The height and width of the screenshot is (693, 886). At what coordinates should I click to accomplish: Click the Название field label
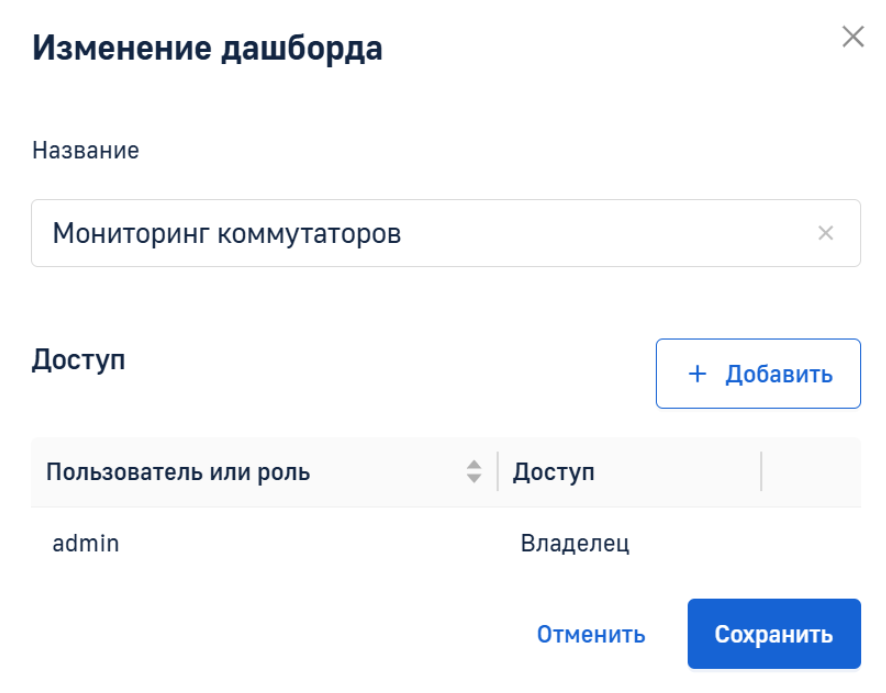coord(85,150)
